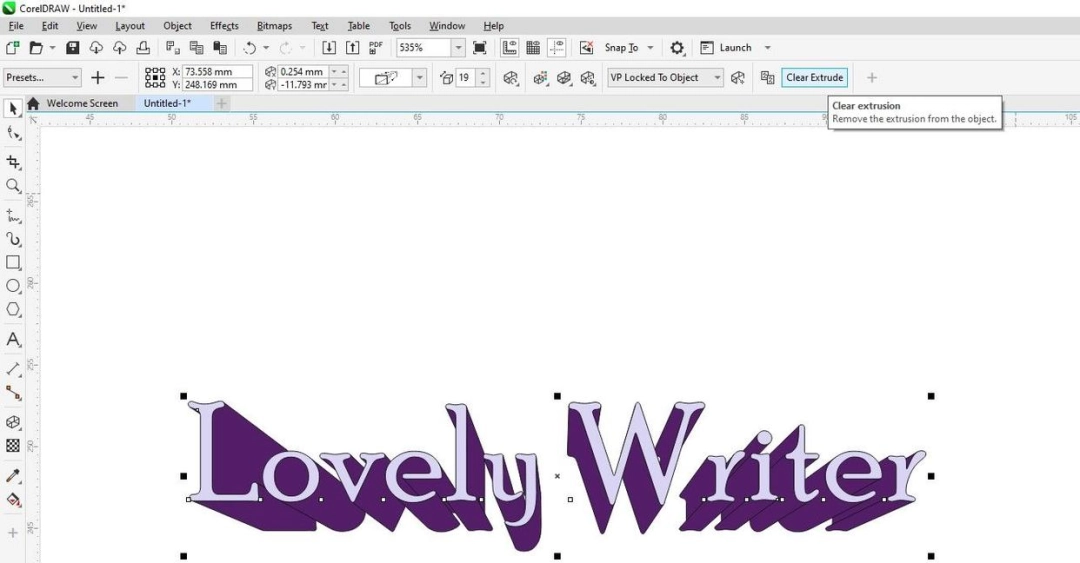Select the Crop tool

[x=12, y=162]
